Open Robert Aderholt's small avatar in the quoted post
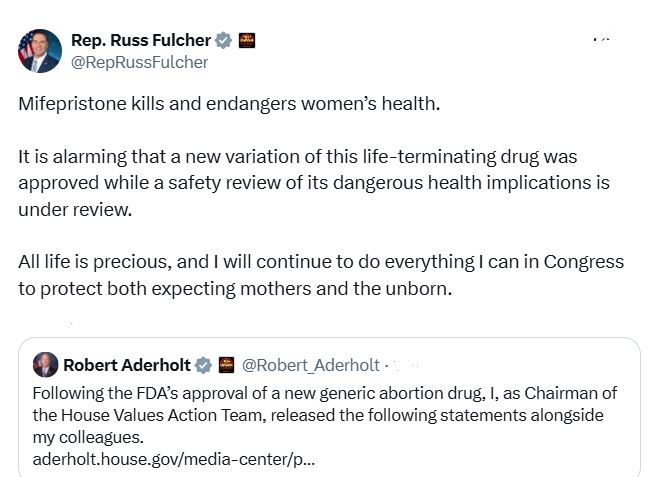656x477 pixels. 45,365
